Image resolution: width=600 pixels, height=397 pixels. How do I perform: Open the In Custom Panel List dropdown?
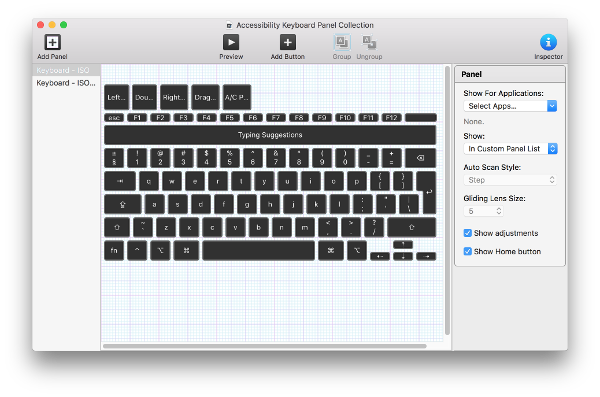510,149
